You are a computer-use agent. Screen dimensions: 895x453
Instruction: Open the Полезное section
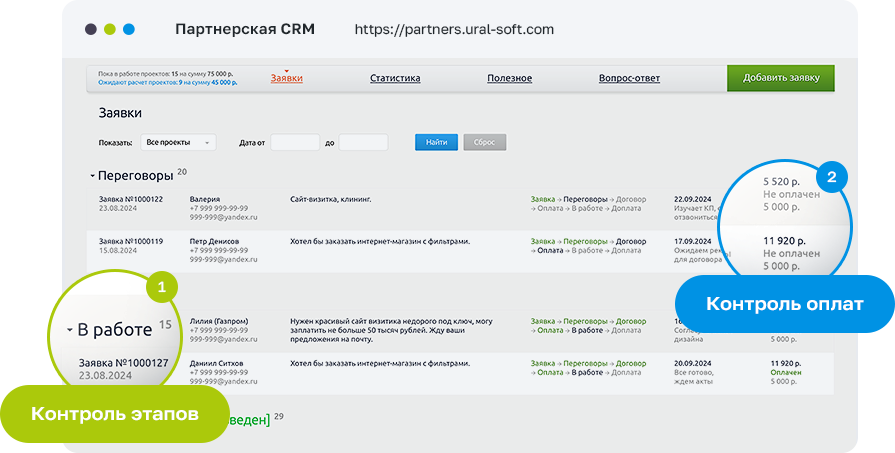pos(509,78)
